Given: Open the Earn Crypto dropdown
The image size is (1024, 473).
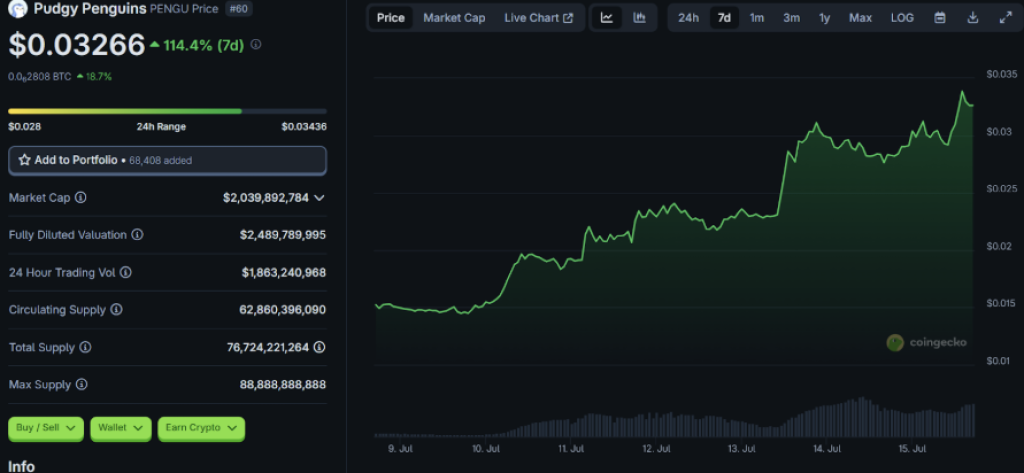Looking at the screenshot, I should (x=201, y=428).
